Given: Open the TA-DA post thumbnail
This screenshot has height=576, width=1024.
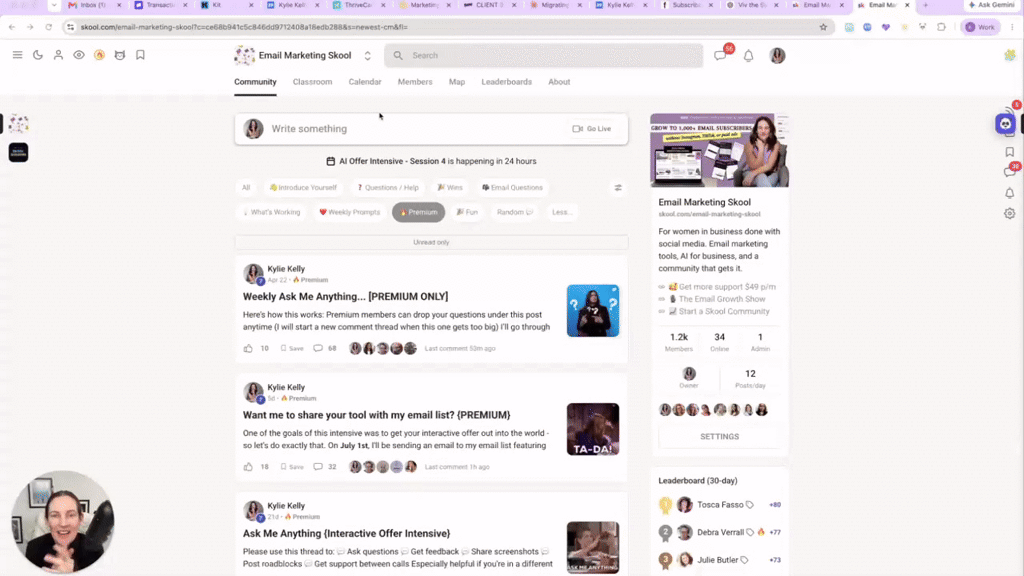Looking at the screenshot, I should click(x=592, y=429).
